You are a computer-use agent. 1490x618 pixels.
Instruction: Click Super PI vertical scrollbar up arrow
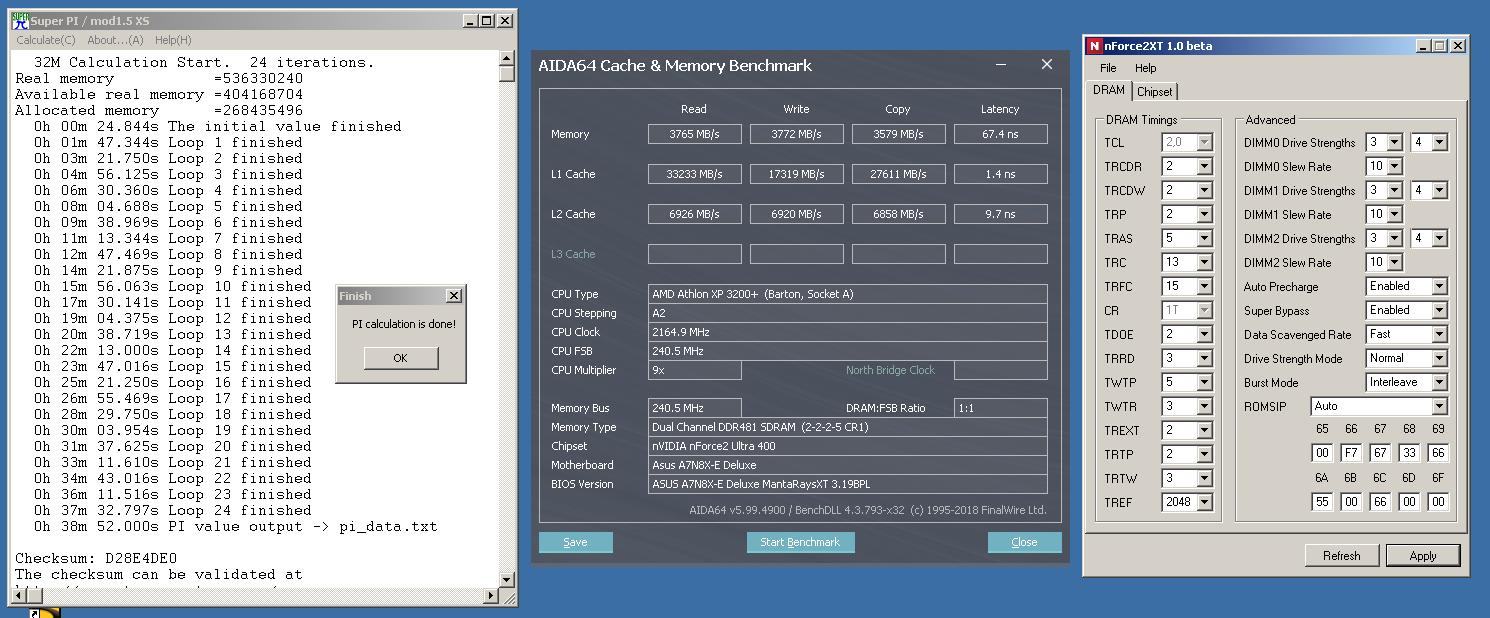coord(506,60)
